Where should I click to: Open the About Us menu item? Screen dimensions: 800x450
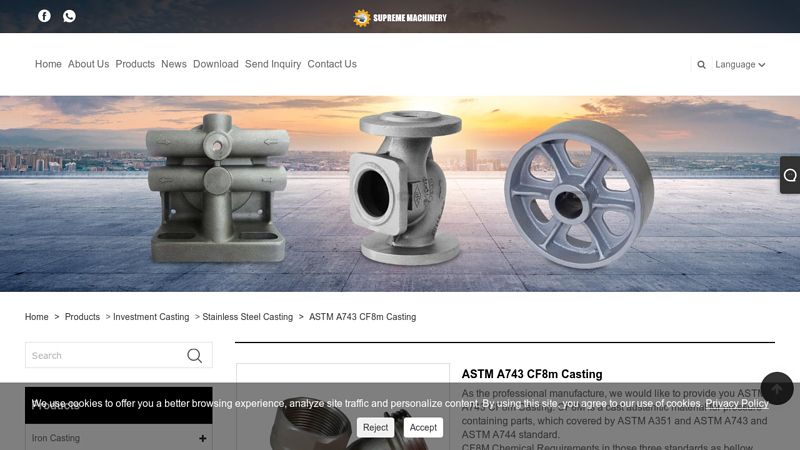tap(88, 64)
